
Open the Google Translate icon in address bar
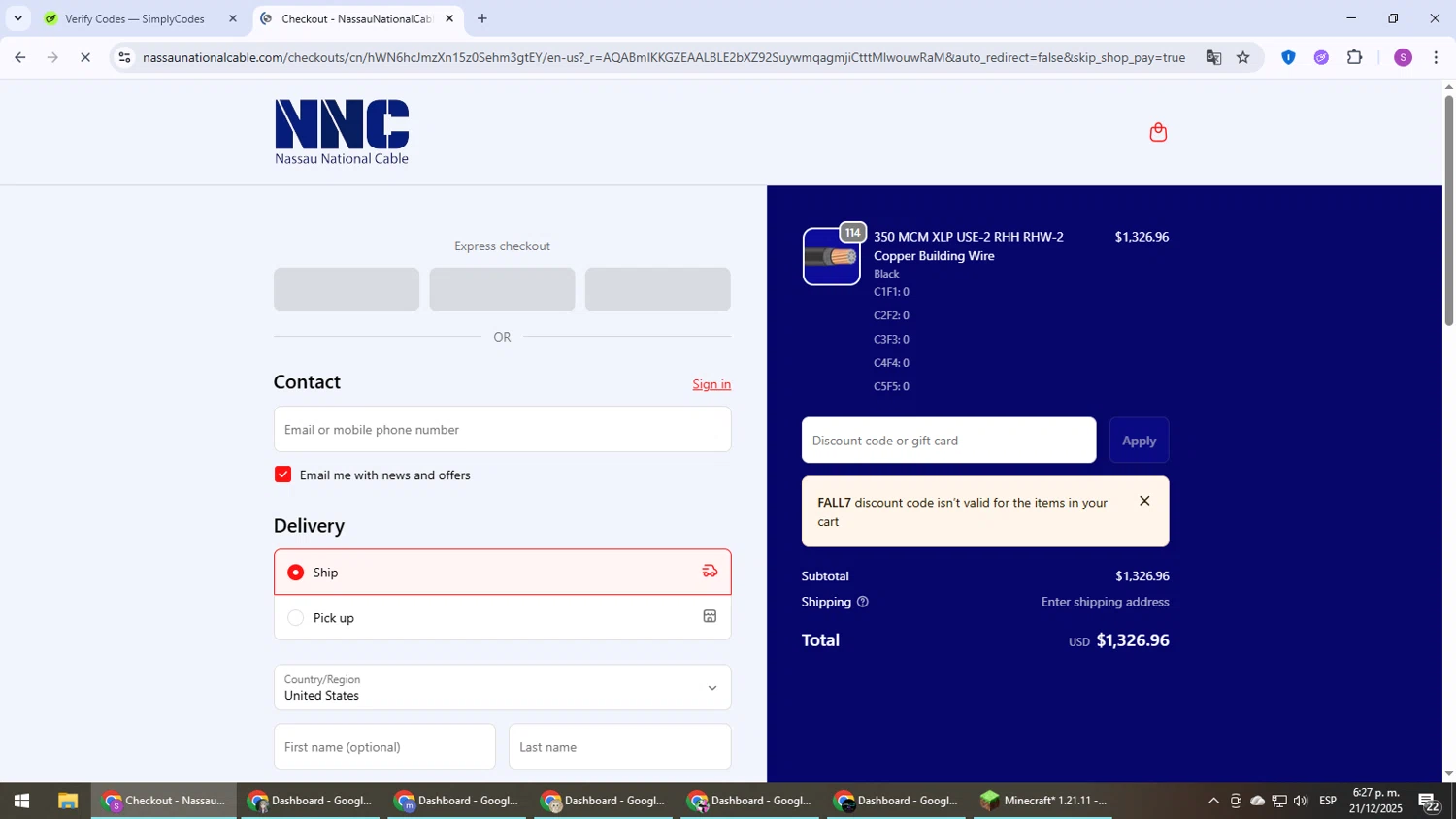pos(1213,57)
